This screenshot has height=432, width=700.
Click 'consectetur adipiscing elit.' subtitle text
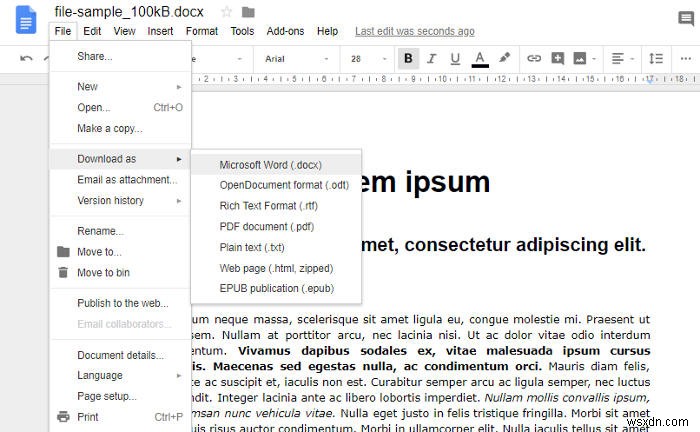(x=525, y=245)
